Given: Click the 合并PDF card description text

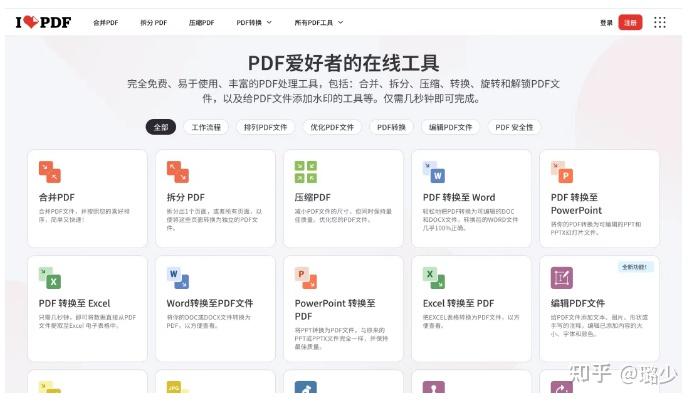Looking at the screenshot, I should 84,216.
